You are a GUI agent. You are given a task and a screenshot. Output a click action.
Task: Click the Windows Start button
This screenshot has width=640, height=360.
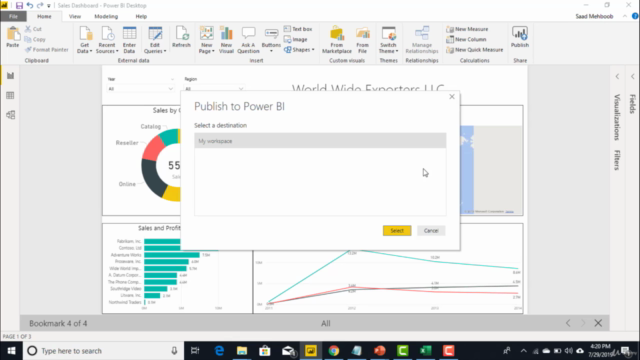coord(11,351)
